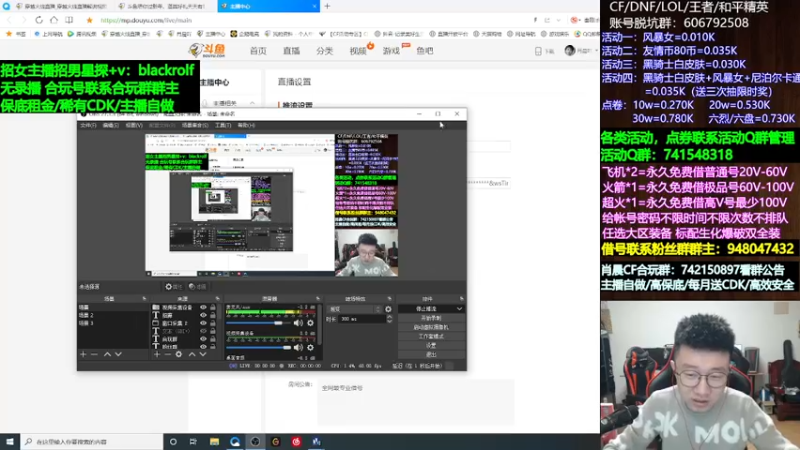The image size is (800, 450).
Task: Mute the first mixer audio channel
Action: click(298, 323)
